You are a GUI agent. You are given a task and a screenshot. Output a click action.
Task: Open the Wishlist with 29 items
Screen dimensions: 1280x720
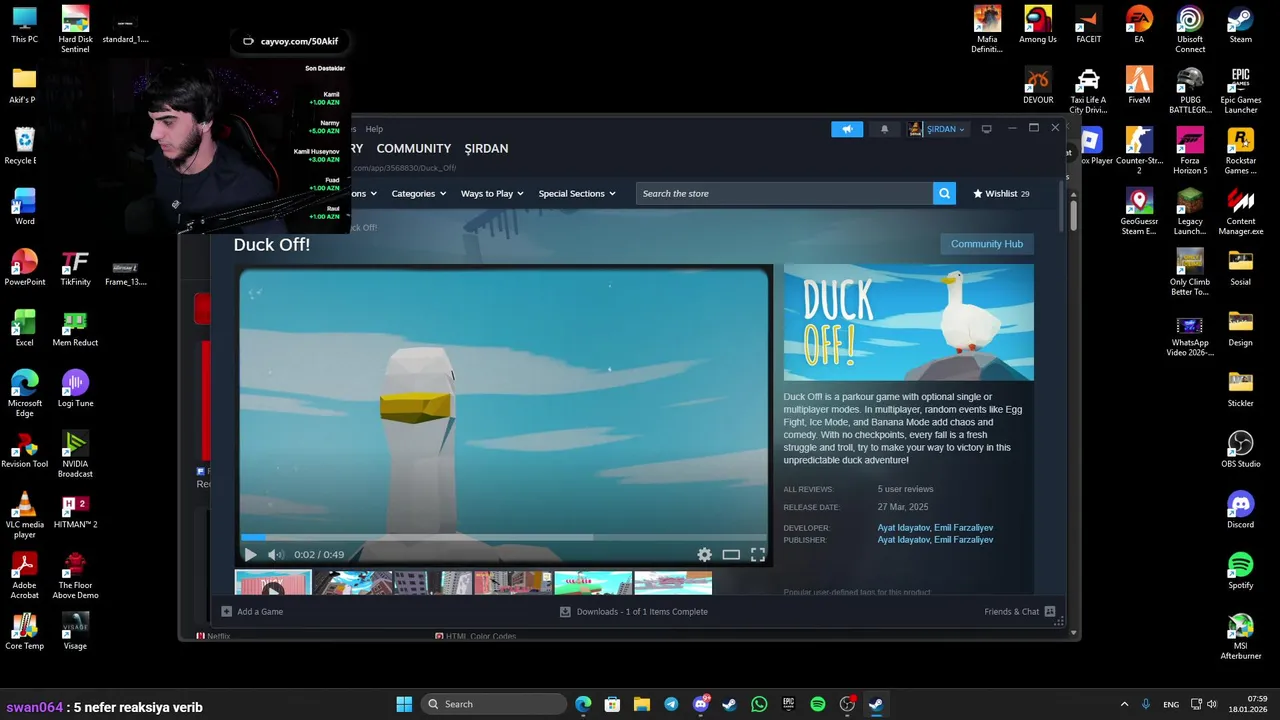[1001, 193]
